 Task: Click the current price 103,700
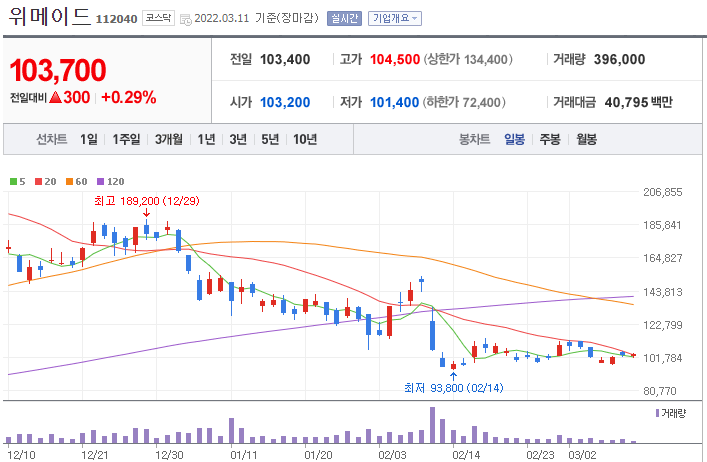tap(58, 71)
